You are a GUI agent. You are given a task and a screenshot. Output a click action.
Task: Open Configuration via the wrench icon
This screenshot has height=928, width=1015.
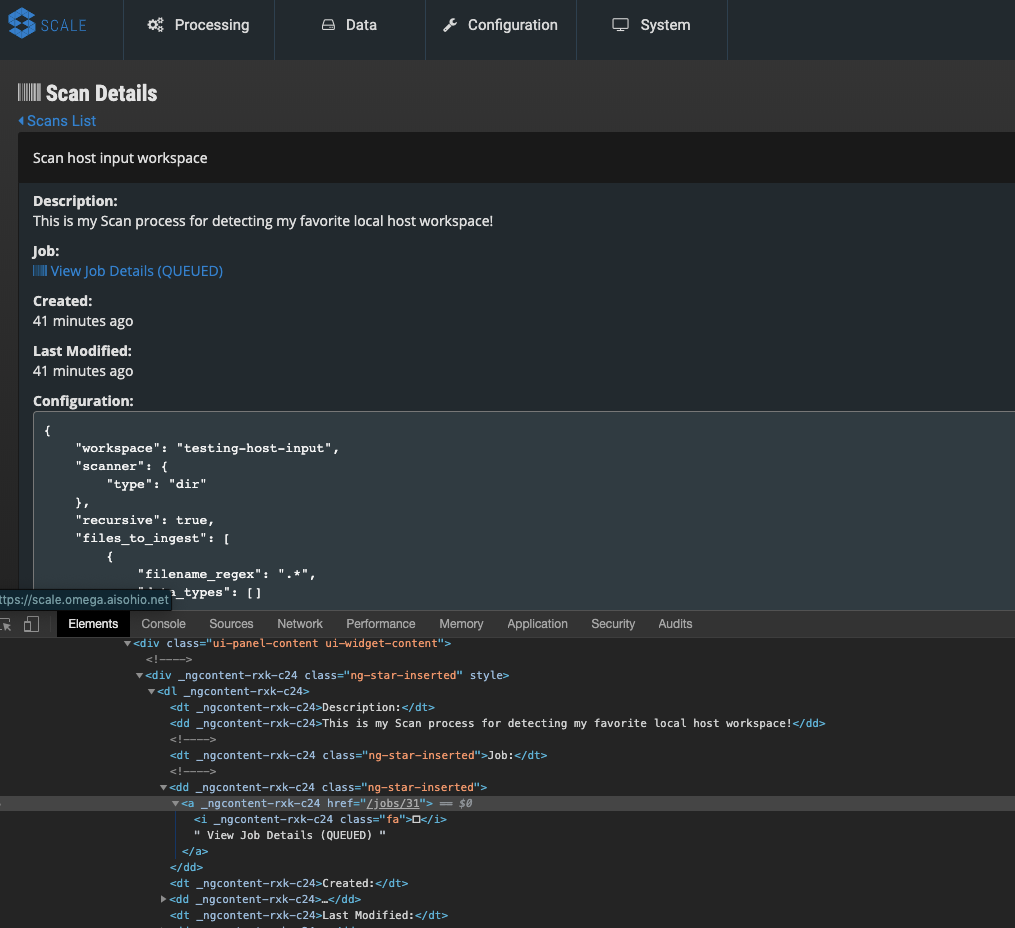tap(451, 24)
